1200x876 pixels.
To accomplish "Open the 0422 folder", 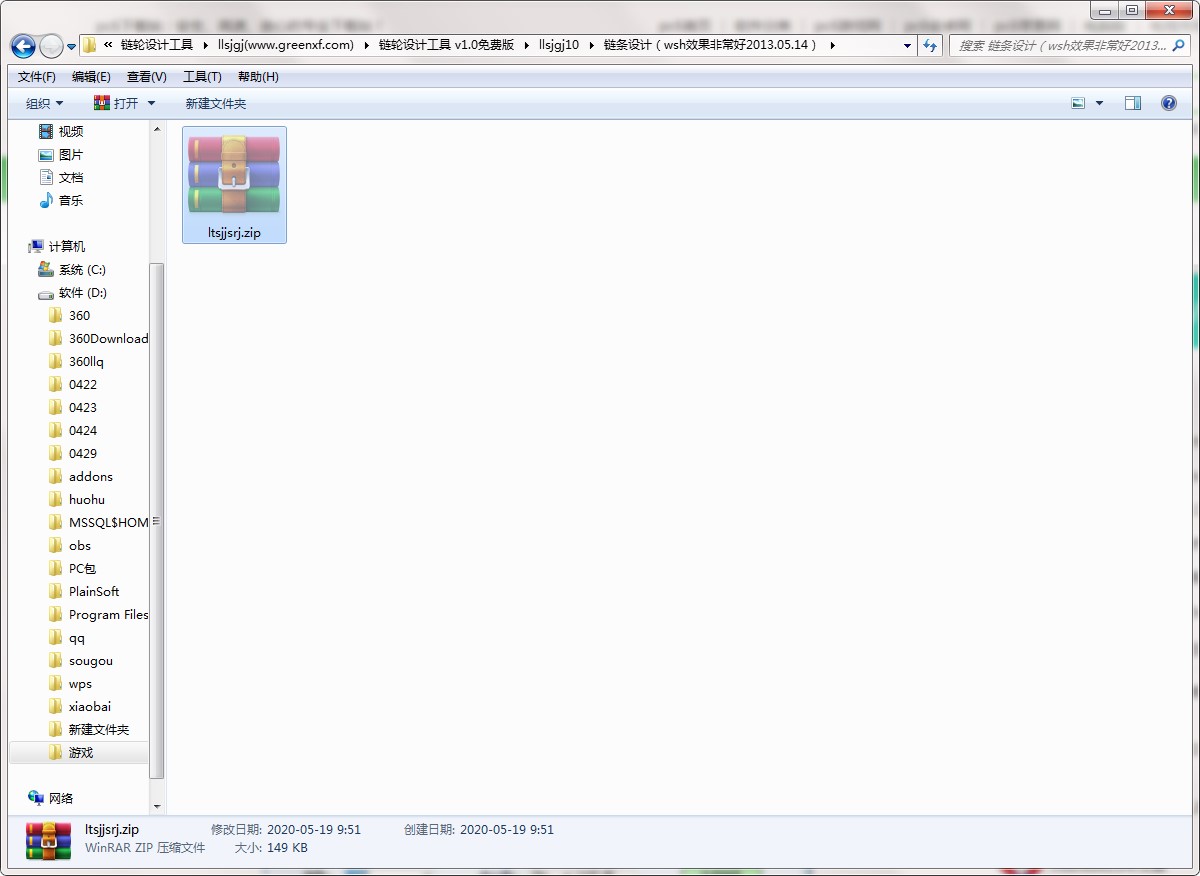I will point(73,384).
